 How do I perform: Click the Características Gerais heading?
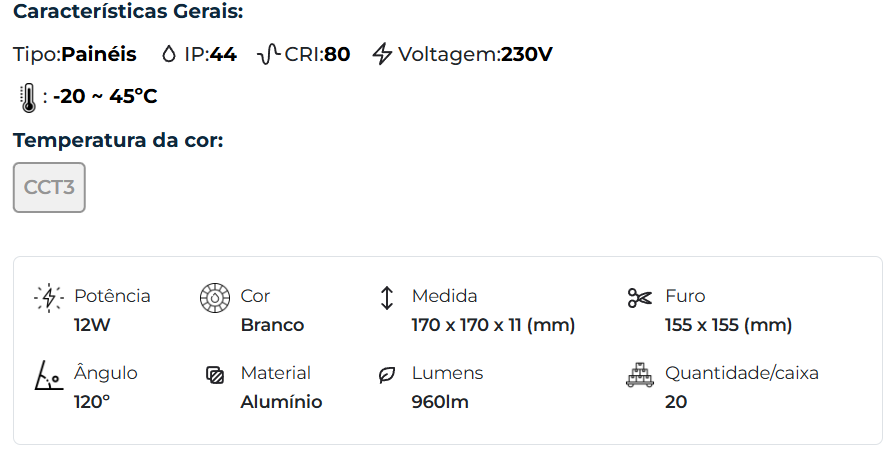pos(128,14)
